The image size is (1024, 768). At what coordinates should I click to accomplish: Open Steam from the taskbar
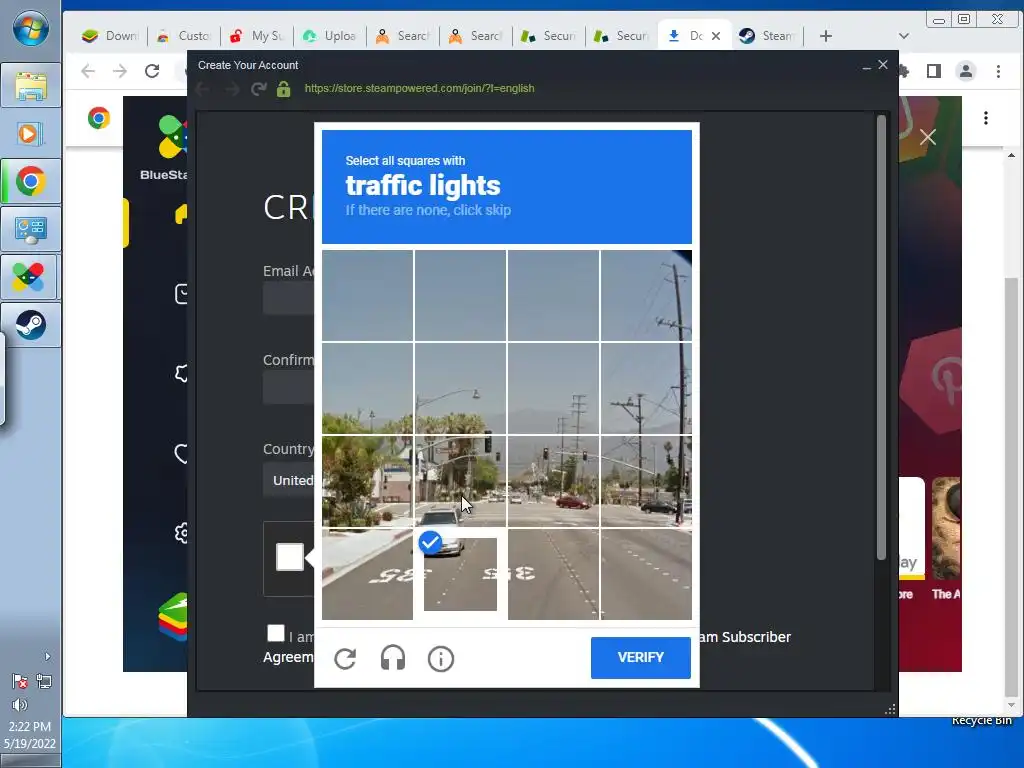pos(31,325)
